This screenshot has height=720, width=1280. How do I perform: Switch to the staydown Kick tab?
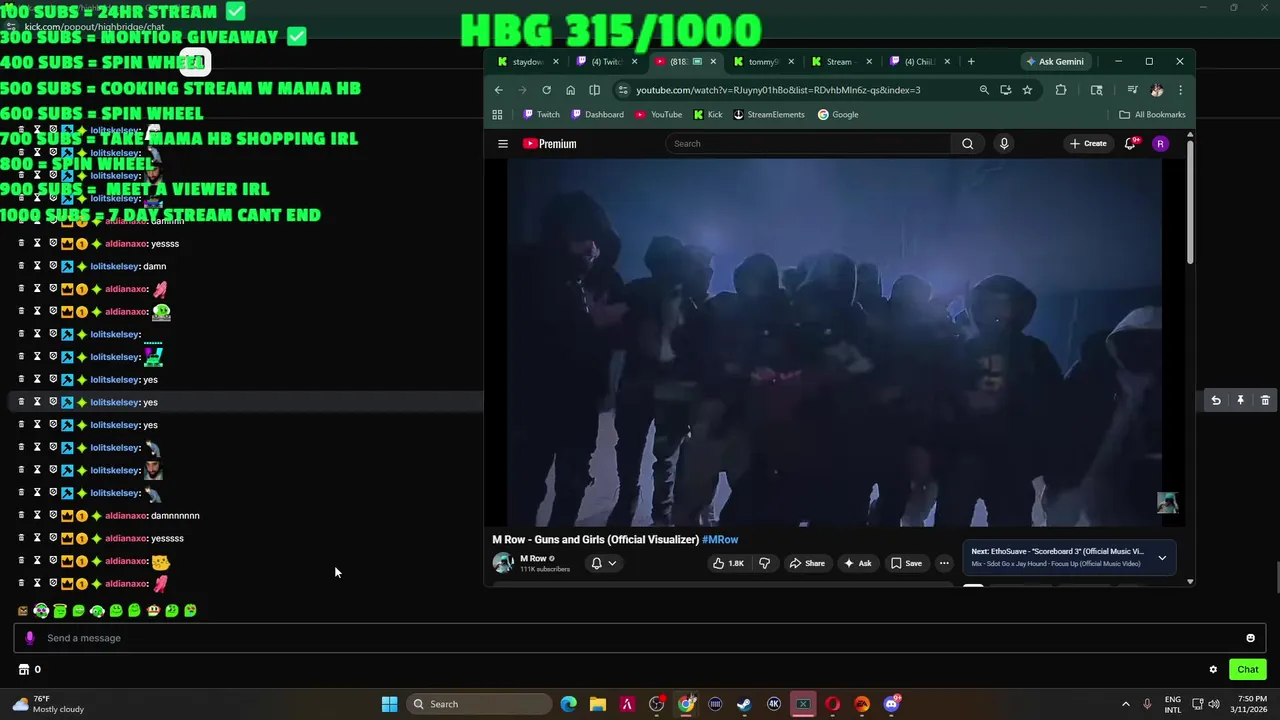(x=529, y=62)
